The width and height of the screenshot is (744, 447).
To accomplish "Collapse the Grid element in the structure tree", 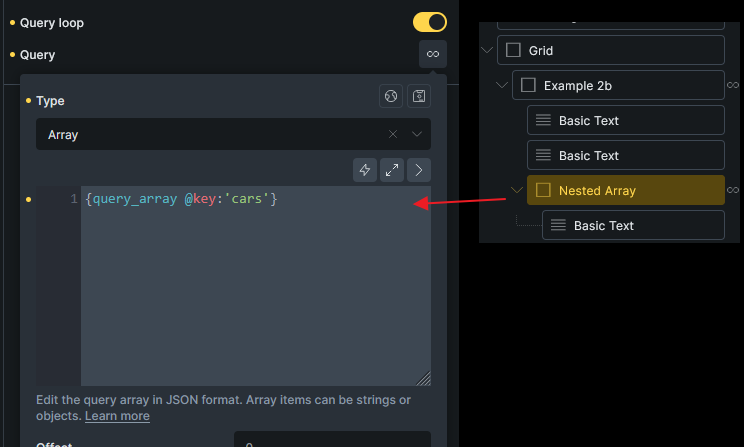I will click(487, 50).
